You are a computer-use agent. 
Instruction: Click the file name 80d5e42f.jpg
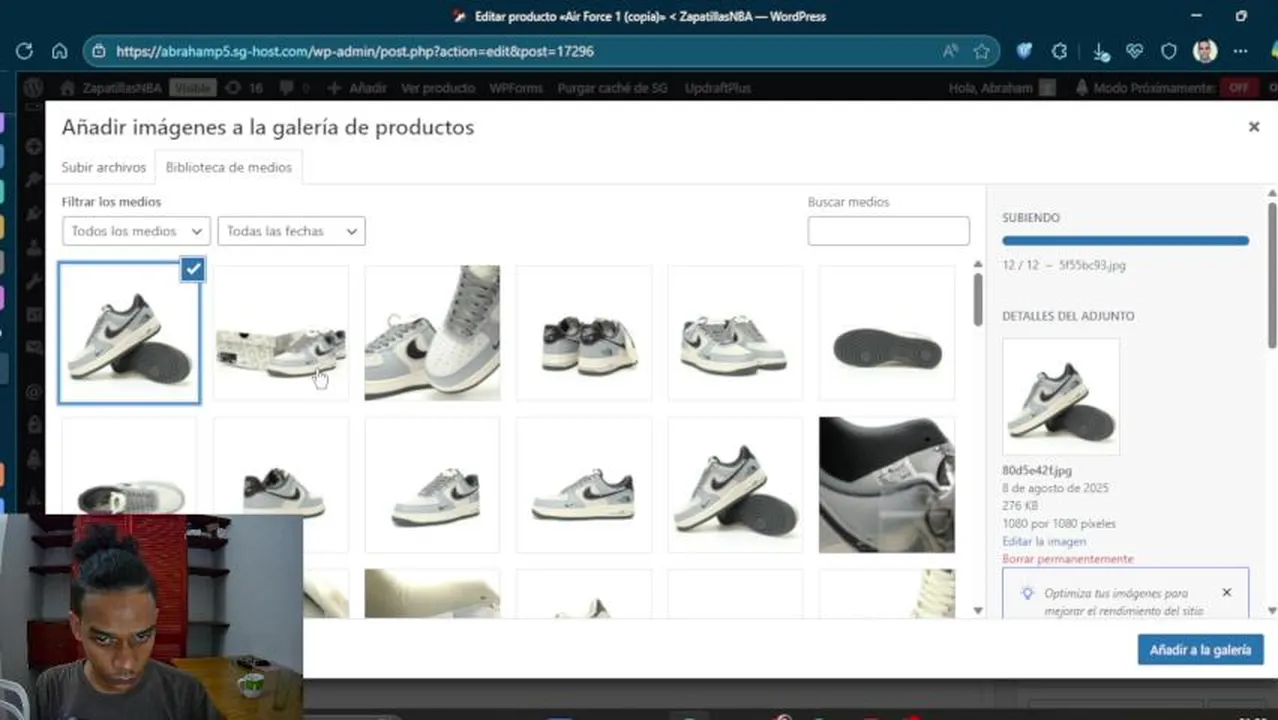pos(1037,470)
